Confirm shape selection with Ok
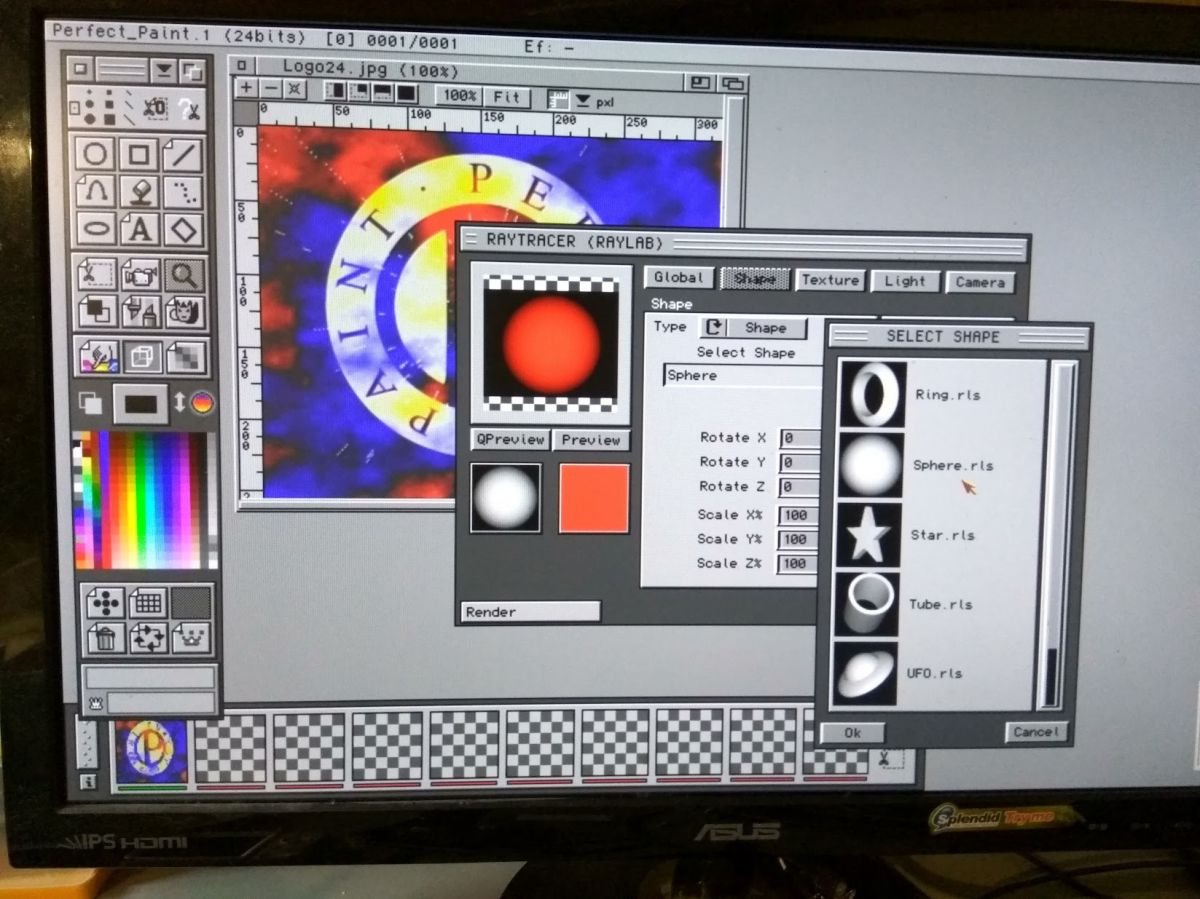The height and width of the screenshot is (899, 1200). [852, 732]
